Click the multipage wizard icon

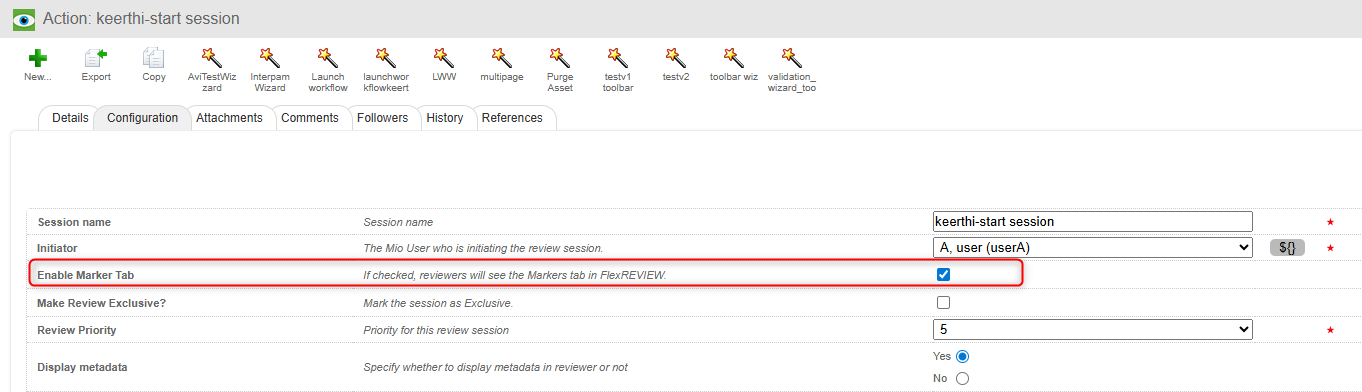pyautogui.click(x=501, y=58)
